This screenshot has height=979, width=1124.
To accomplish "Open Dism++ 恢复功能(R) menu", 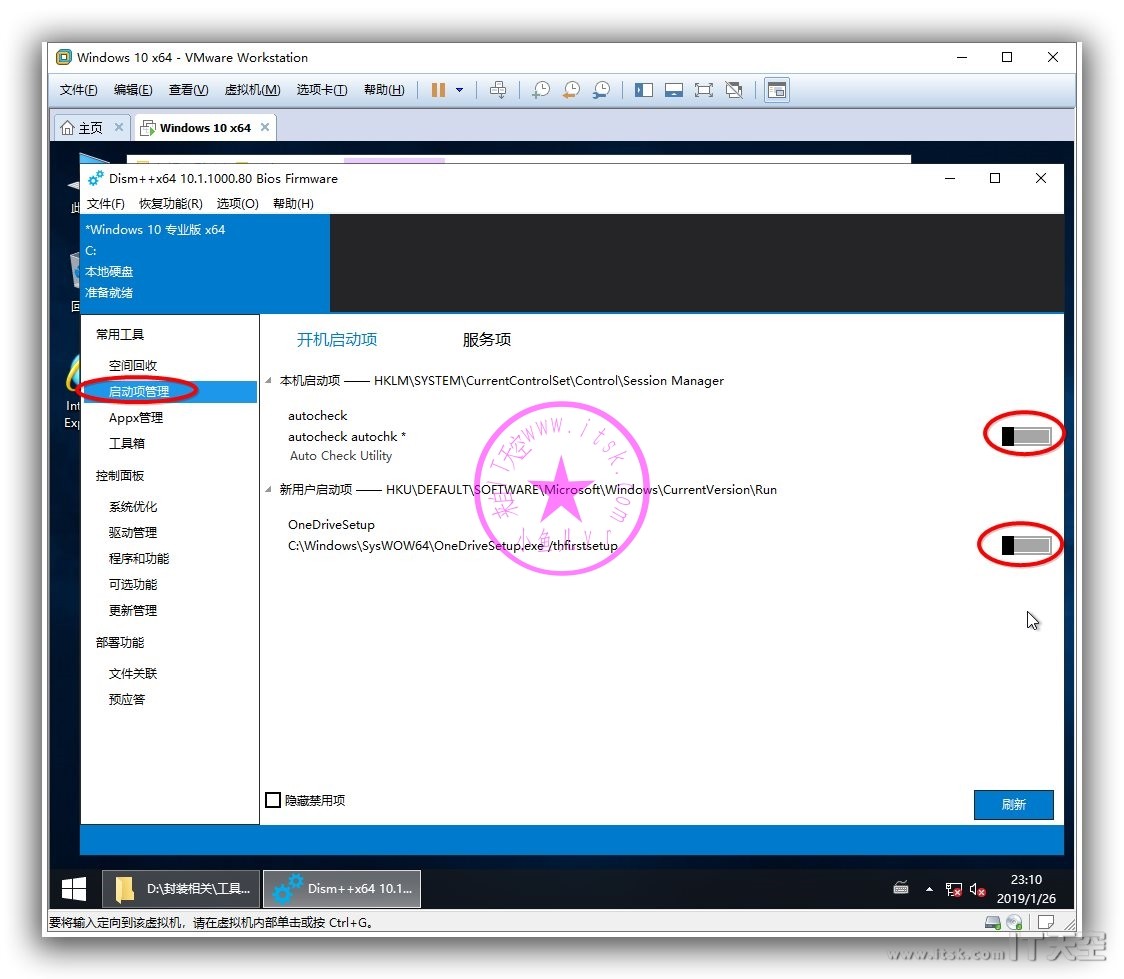I will (171, 204).
